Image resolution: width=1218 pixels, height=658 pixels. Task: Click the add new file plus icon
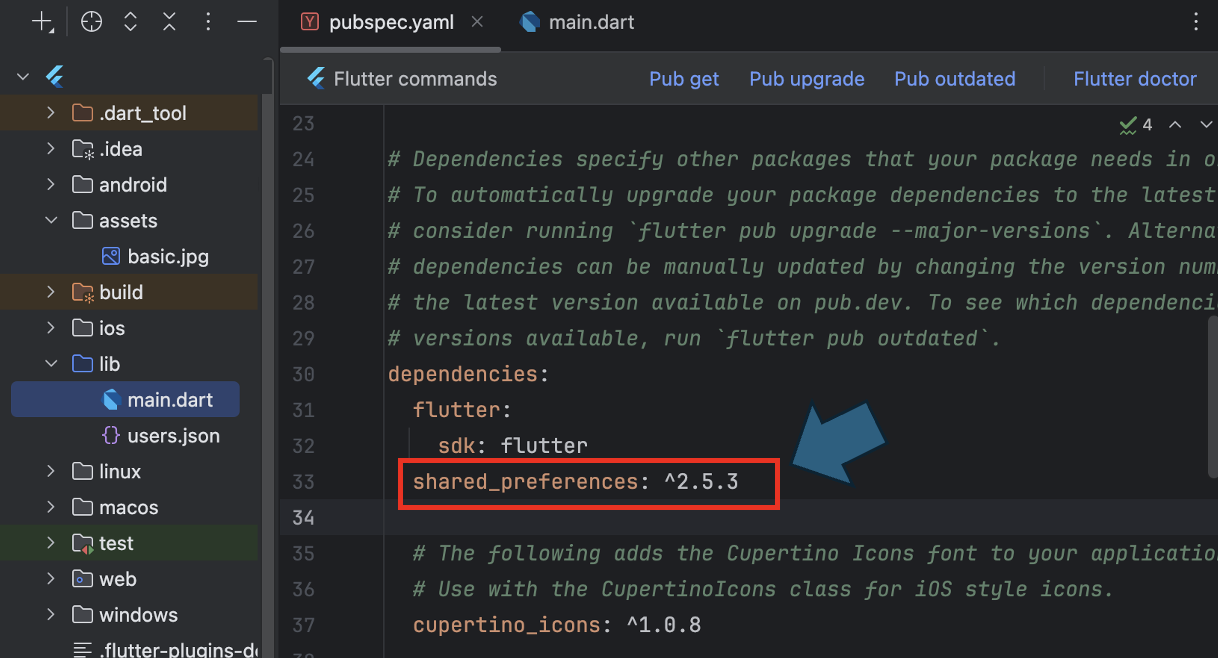(x=42, y=22)
